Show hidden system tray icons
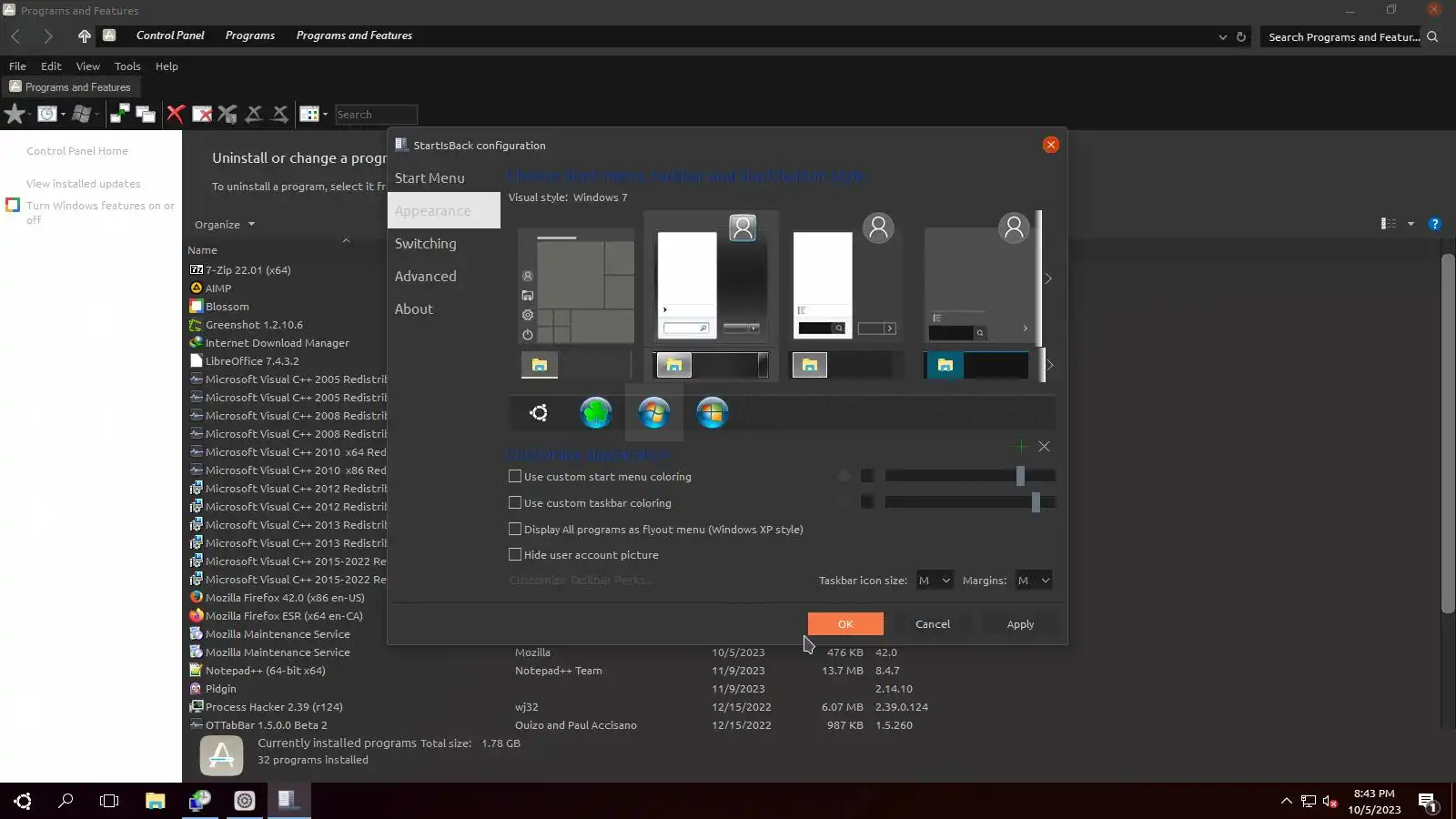Screen dimensions: 1456x819 coord(1286,802)
